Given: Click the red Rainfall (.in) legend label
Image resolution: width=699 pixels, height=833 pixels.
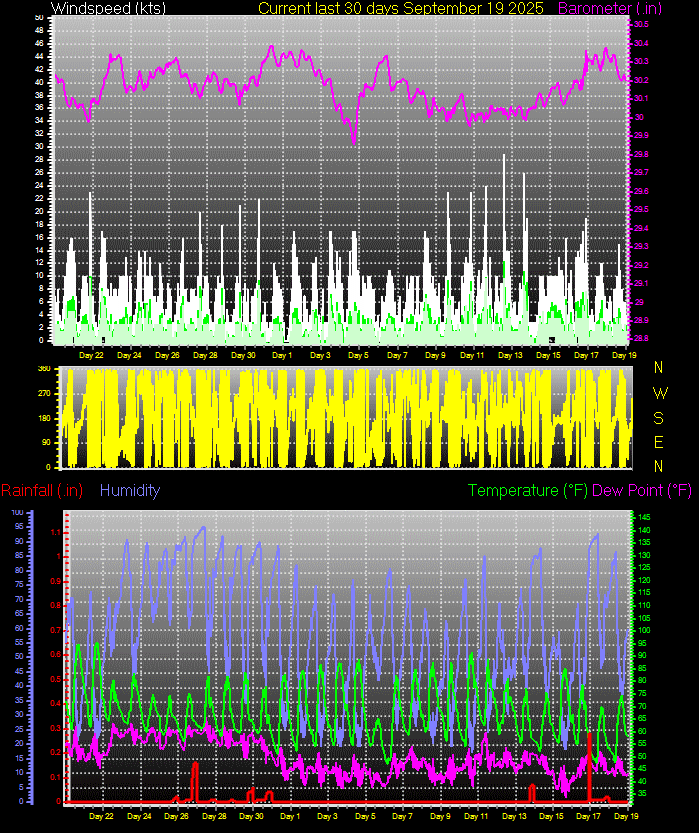Looking at the screenshot, I should [x=42, y=490].
